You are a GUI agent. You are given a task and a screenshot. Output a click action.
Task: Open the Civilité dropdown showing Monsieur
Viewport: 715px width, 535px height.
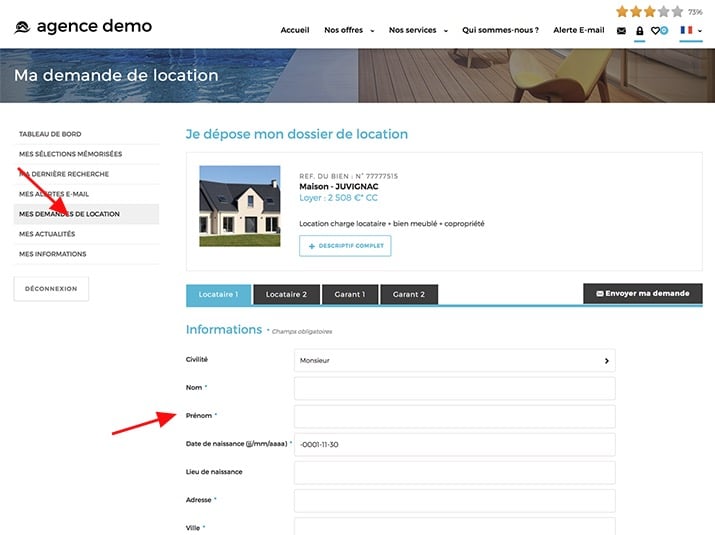pyautogui.click(x=454, y=360)
